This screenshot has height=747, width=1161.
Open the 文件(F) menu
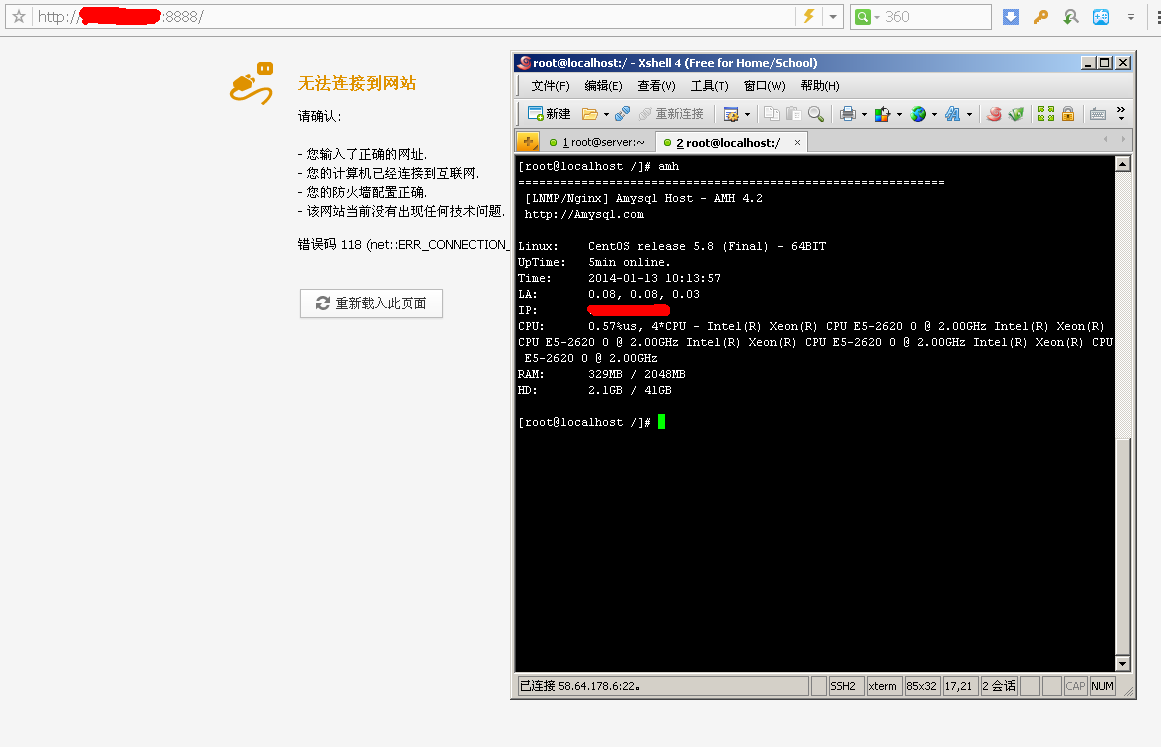(550, 86)
